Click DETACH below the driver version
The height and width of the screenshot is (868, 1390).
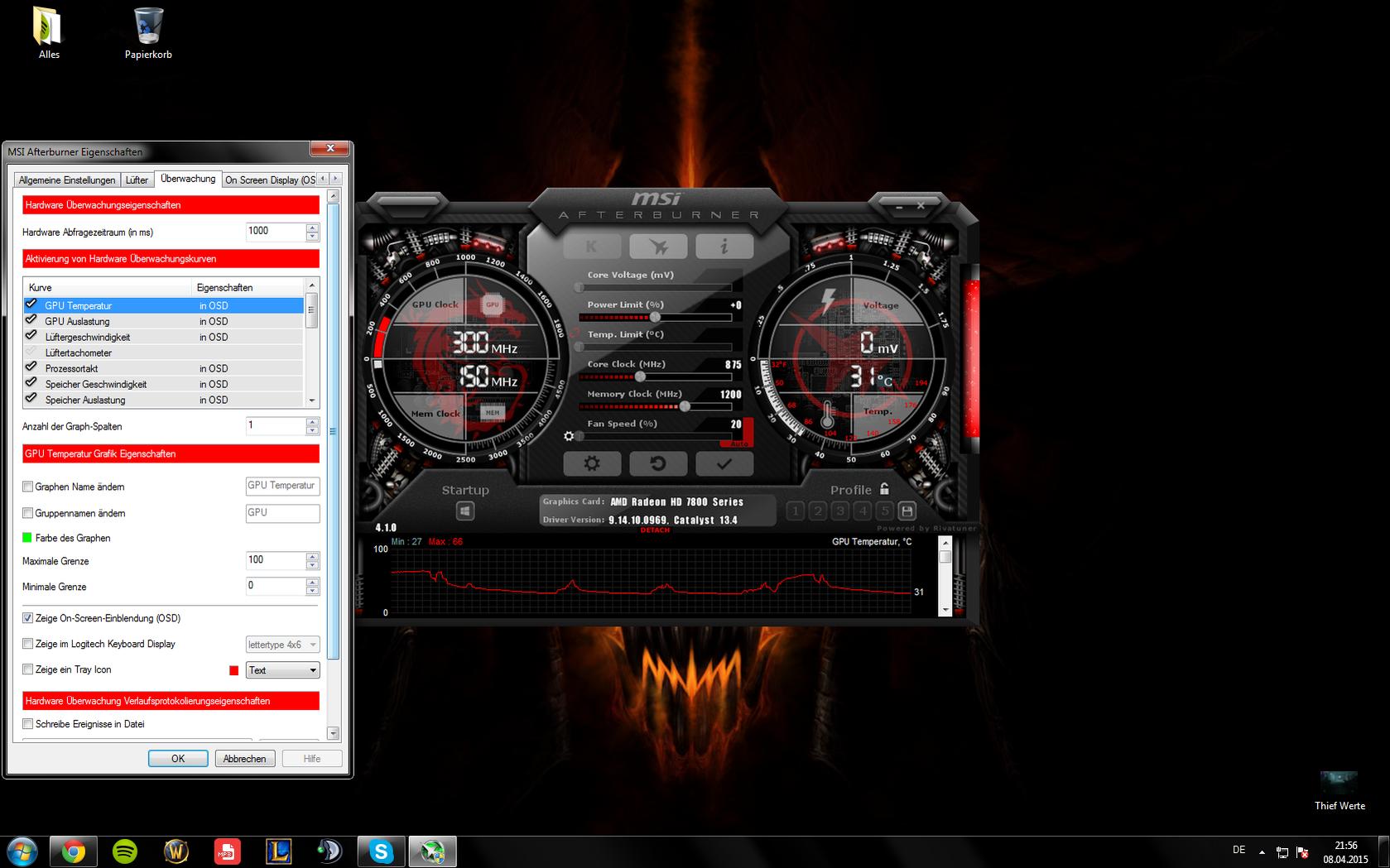coord(655,530)
